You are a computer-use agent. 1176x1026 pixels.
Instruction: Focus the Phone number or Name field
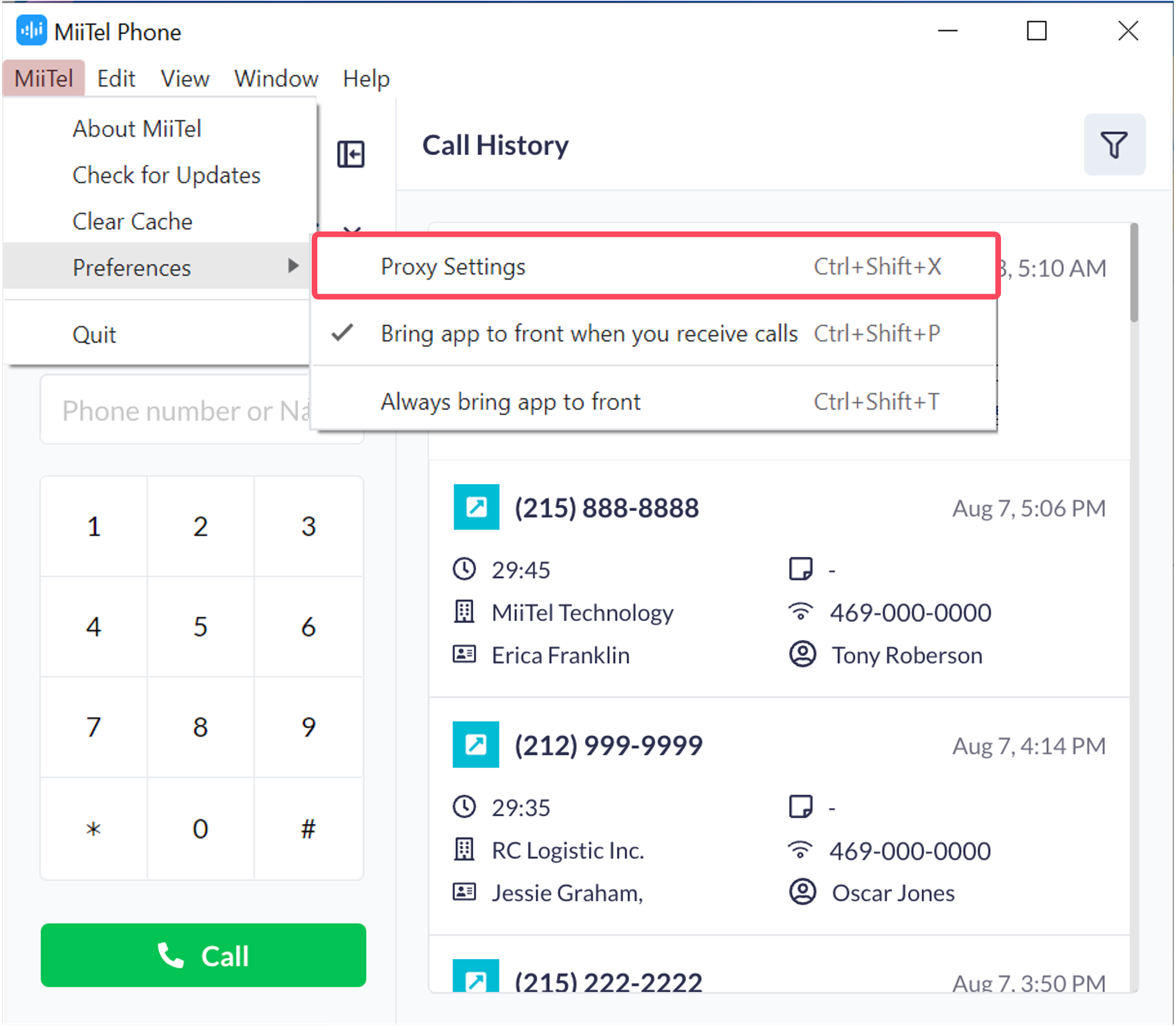coord(201,410)
